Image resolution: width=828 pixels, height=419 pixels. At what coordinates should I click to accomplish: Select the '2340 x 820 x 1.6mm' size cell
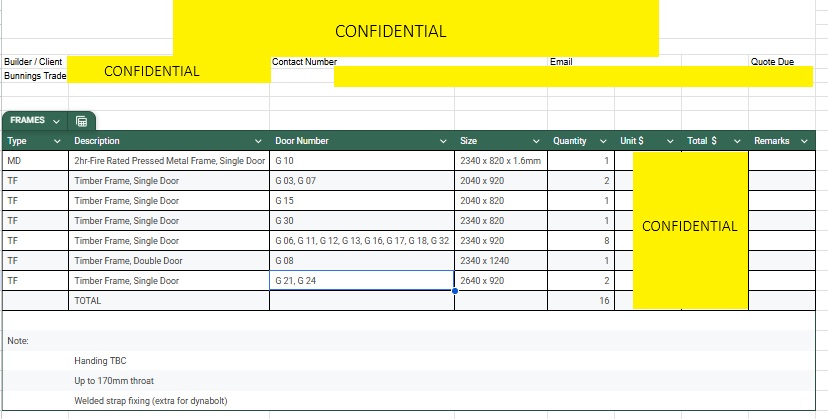(x=501, y=161)
